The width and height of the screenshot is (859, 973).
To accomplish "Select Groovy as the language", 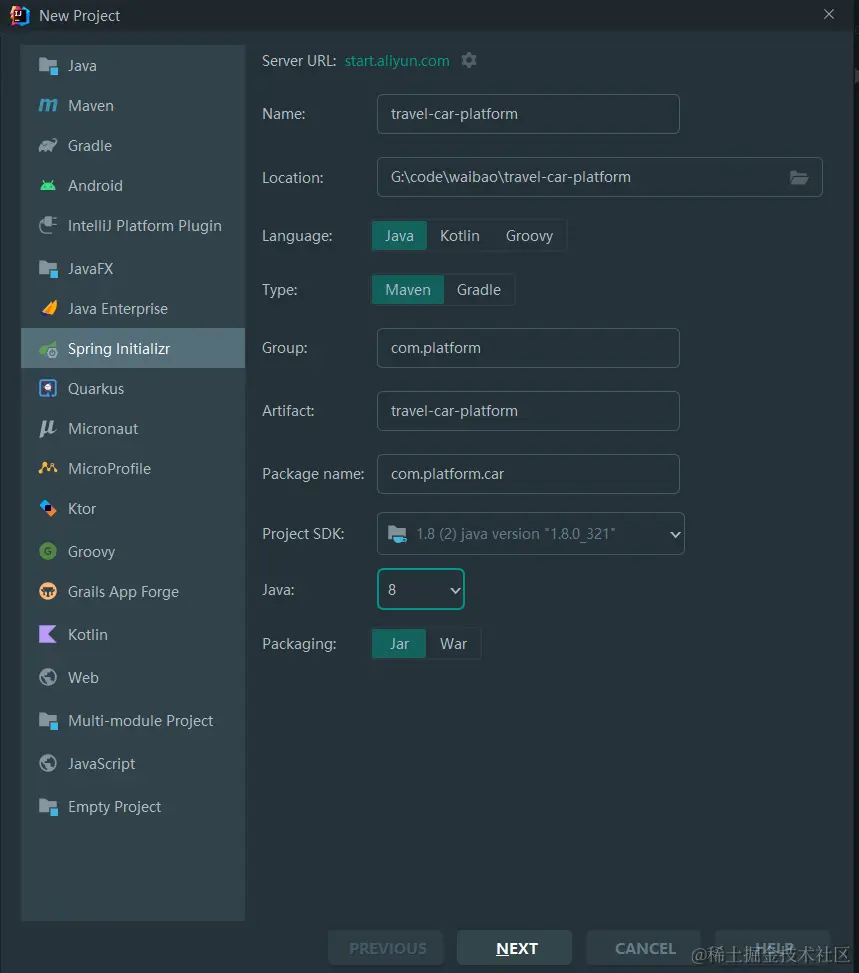I will click(x=529, y=236).
